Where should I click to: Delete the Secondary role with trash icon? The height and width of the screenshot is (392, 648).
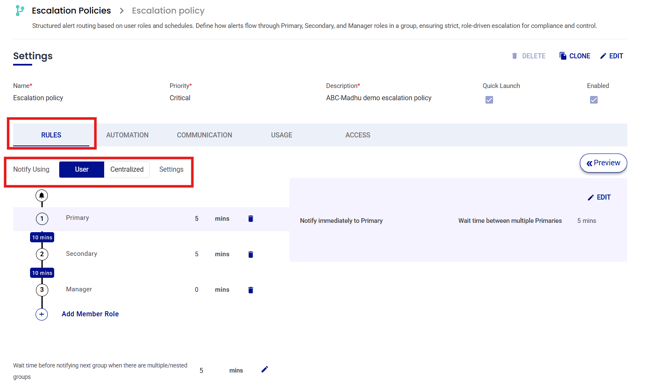tap(250, 254)
